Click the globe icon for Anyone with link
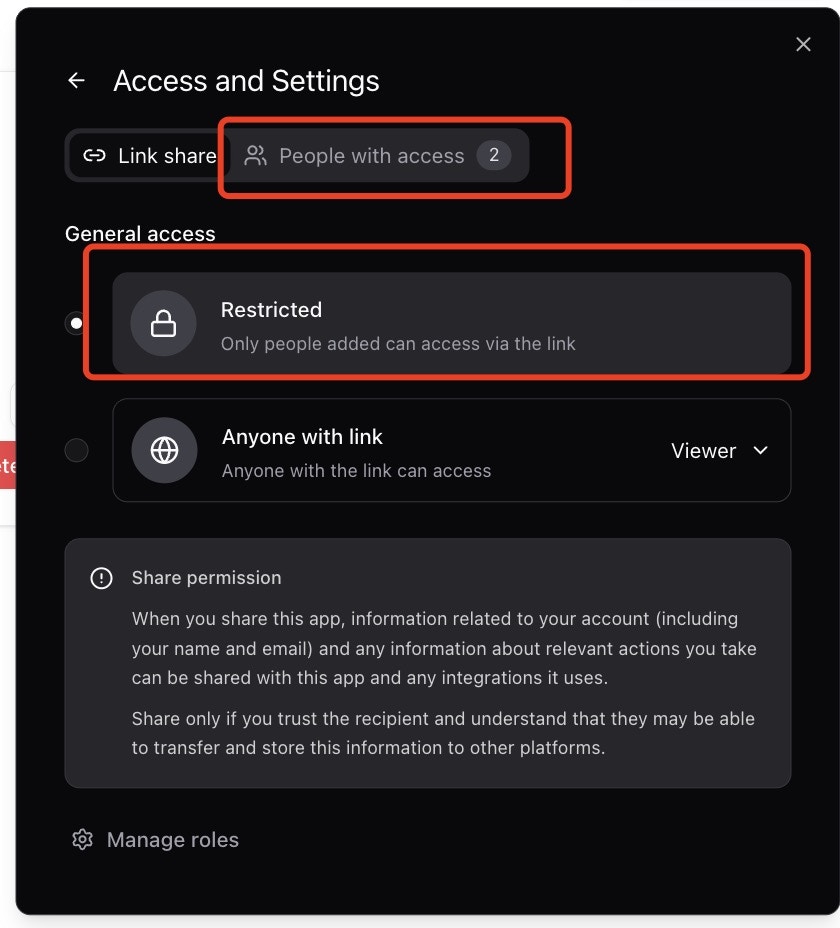The width and height of the screenshot is (840, 928). pos(164,450)
